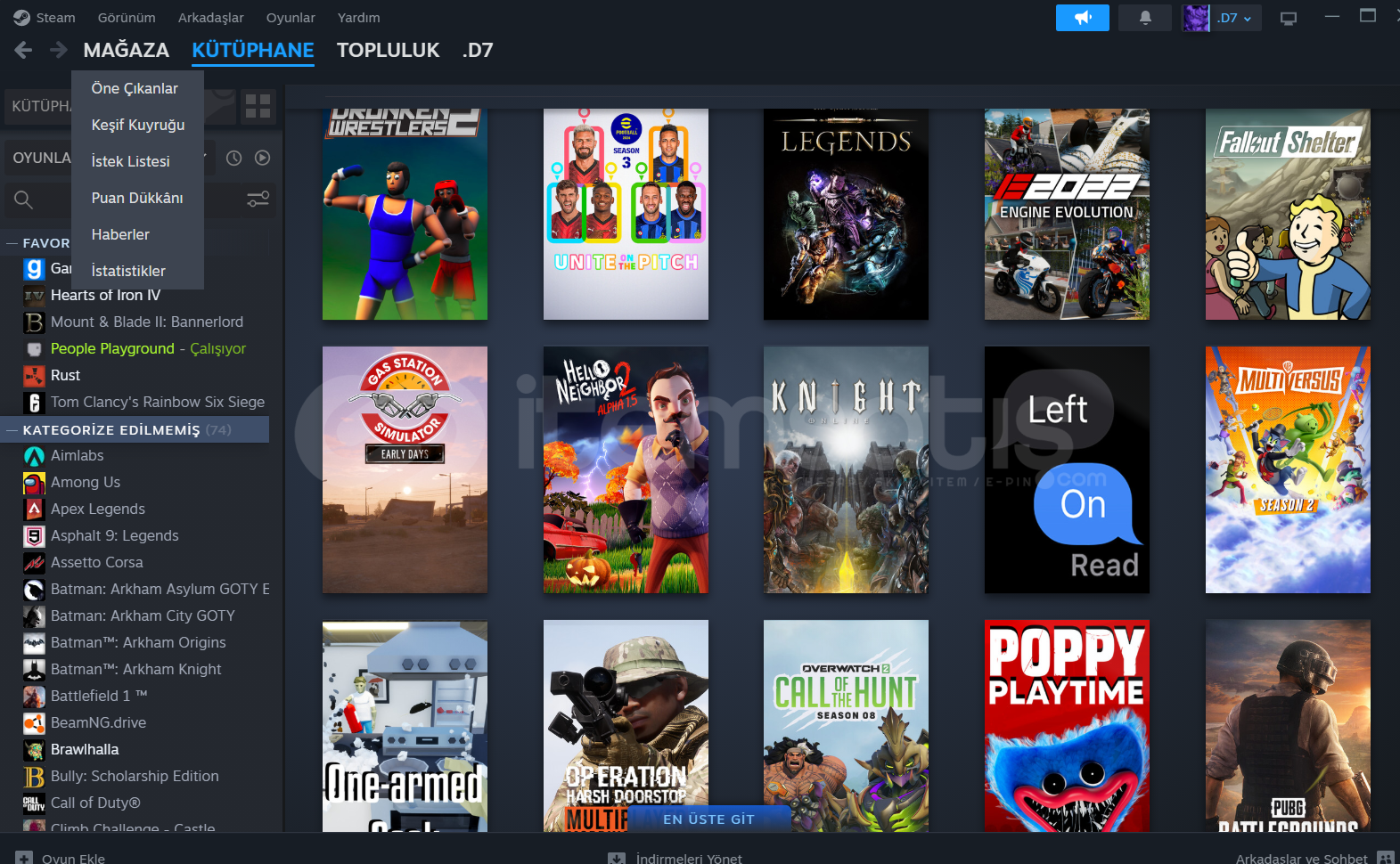Select Rust in favorites
The image size is (1400, 864).
(x=65, y=375)
